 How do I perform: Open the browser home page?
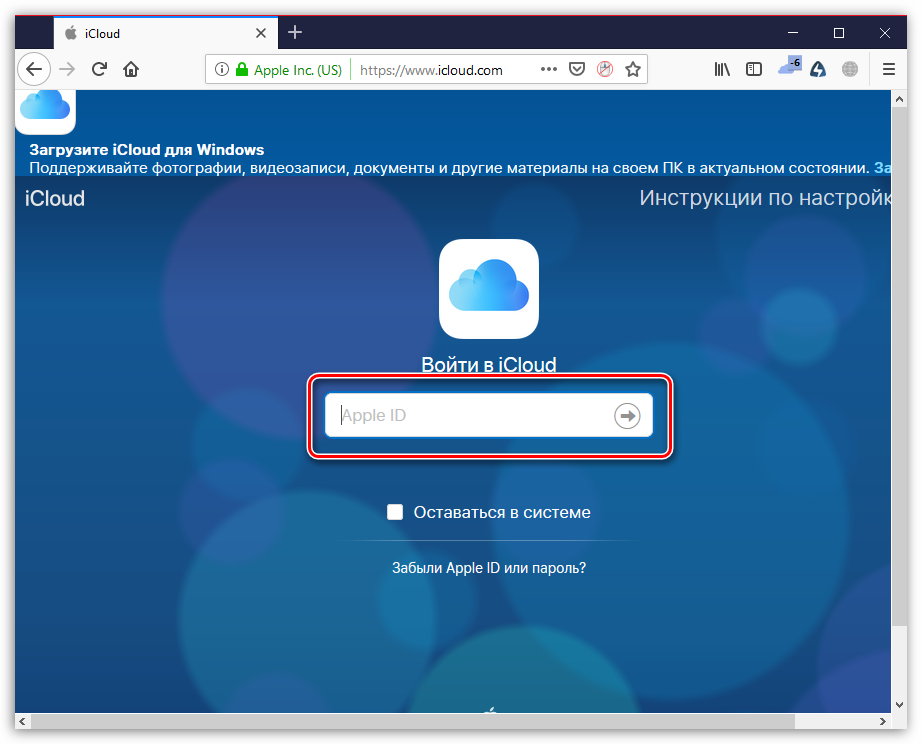(131, 69)
